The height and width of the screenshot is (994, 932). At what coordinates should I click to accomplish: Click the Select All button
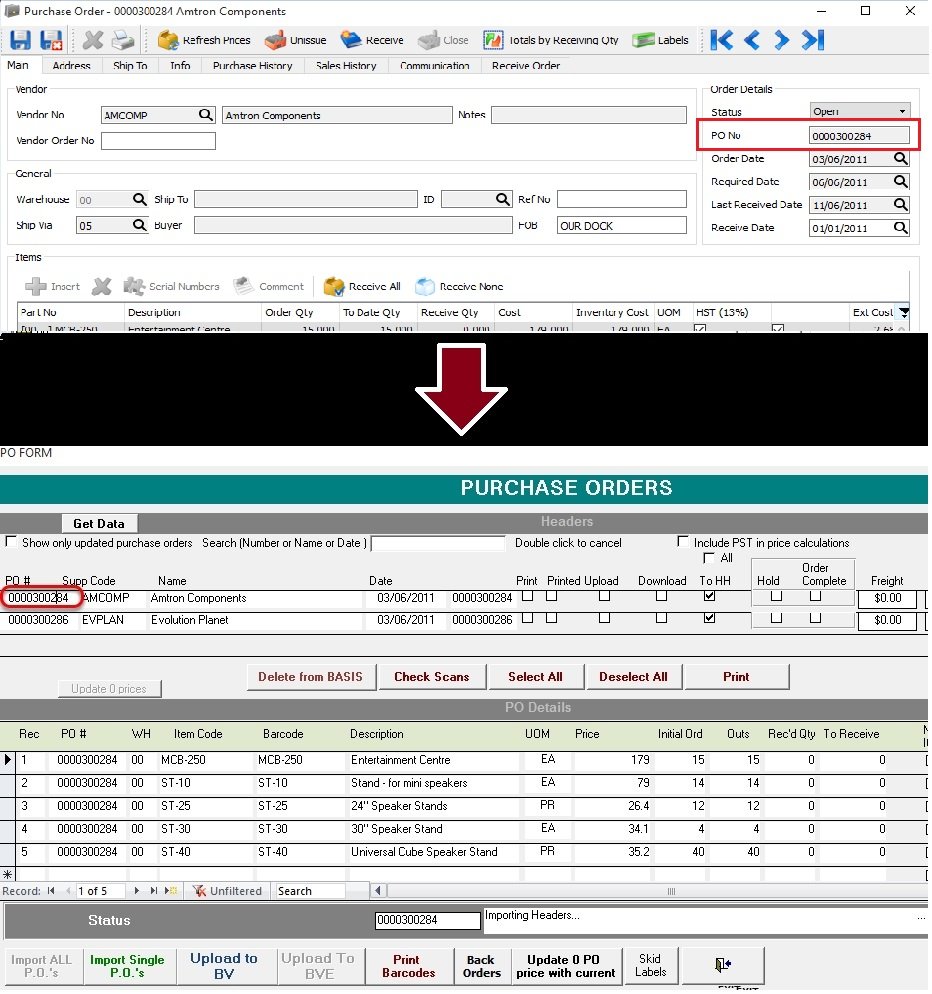(x=536, y=678)
